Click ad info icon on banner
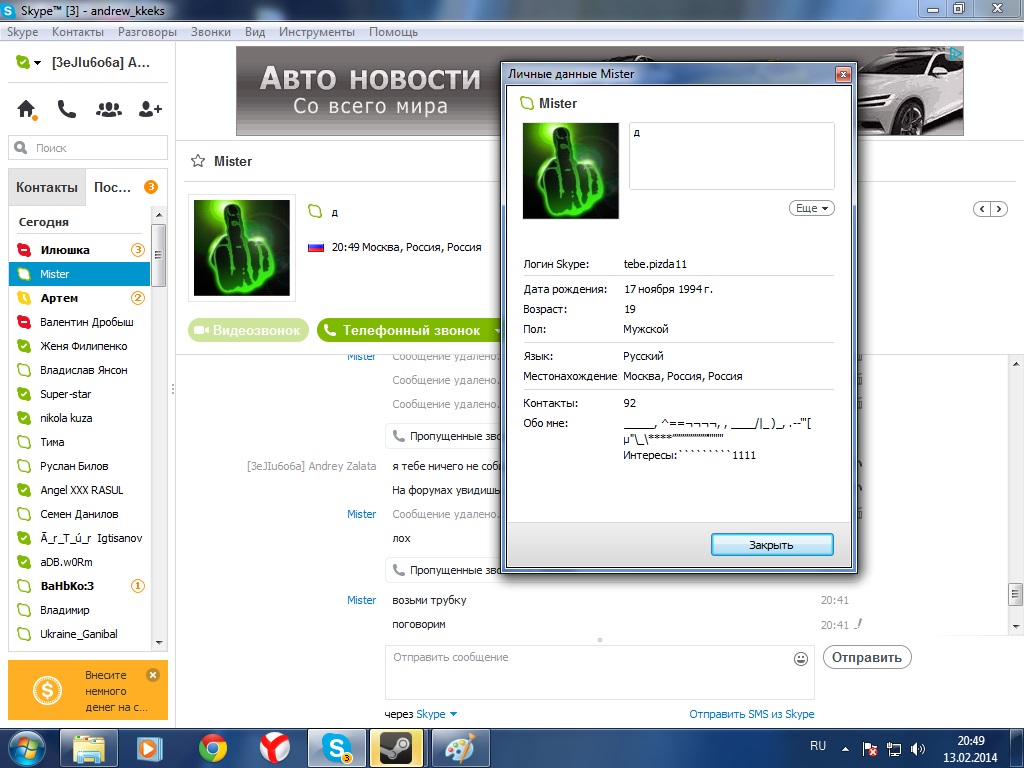1024x768 pixels. (955, 54)
